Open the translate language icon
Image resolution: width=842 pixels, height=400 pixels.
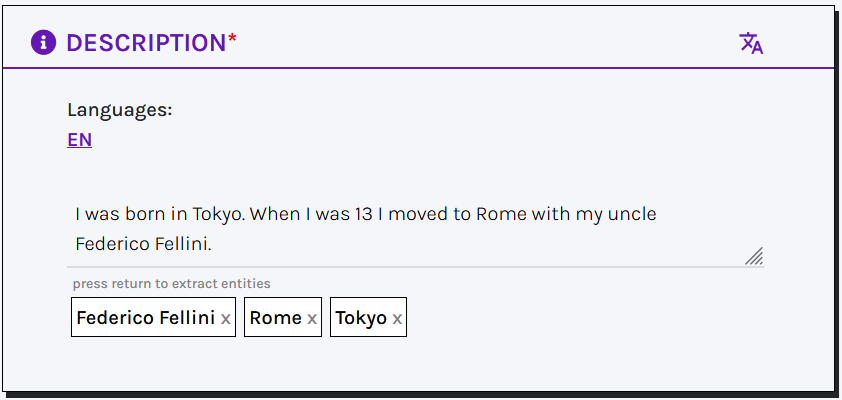tap(751, 43)
